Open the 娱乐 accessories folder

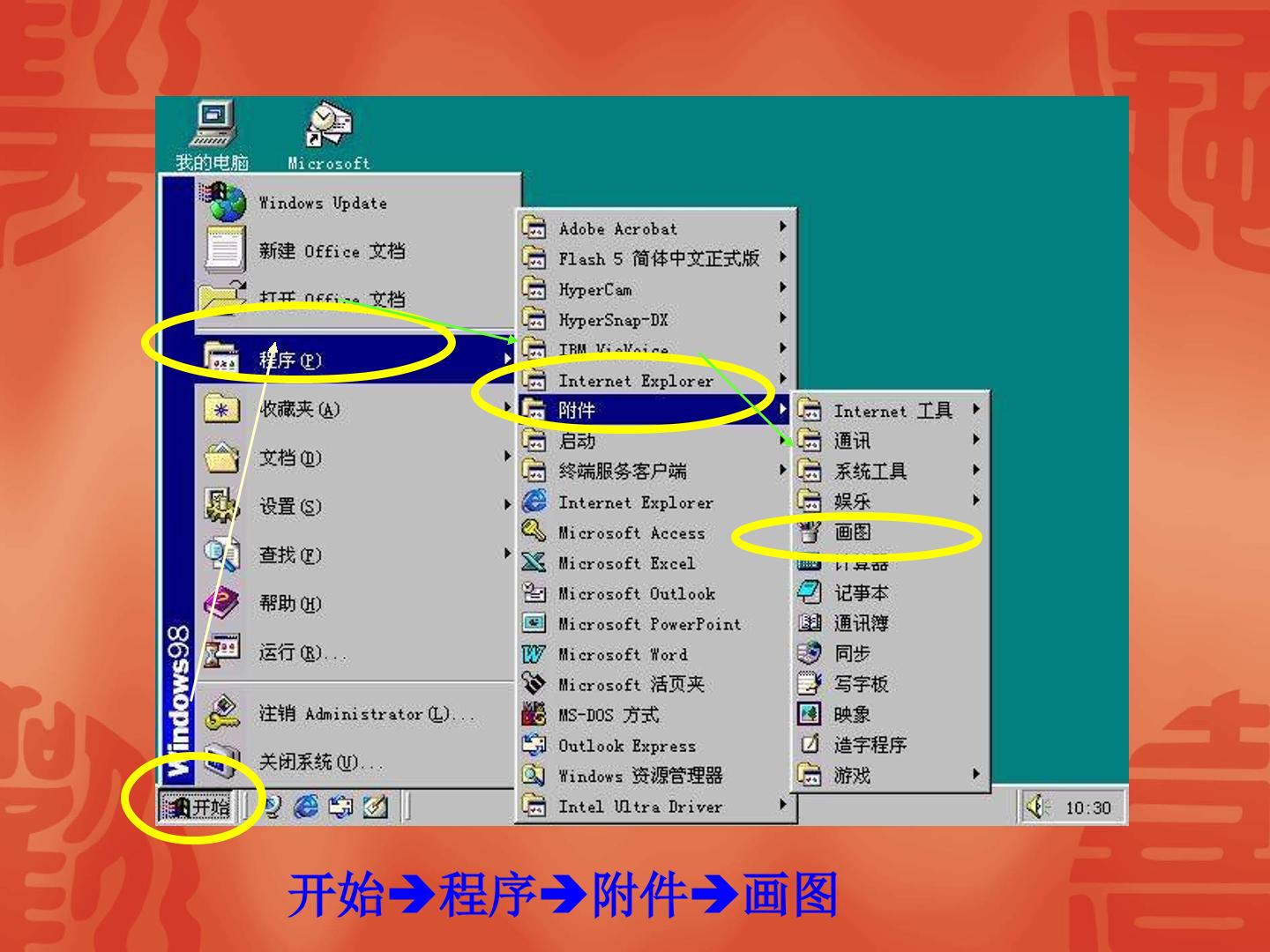891,501
